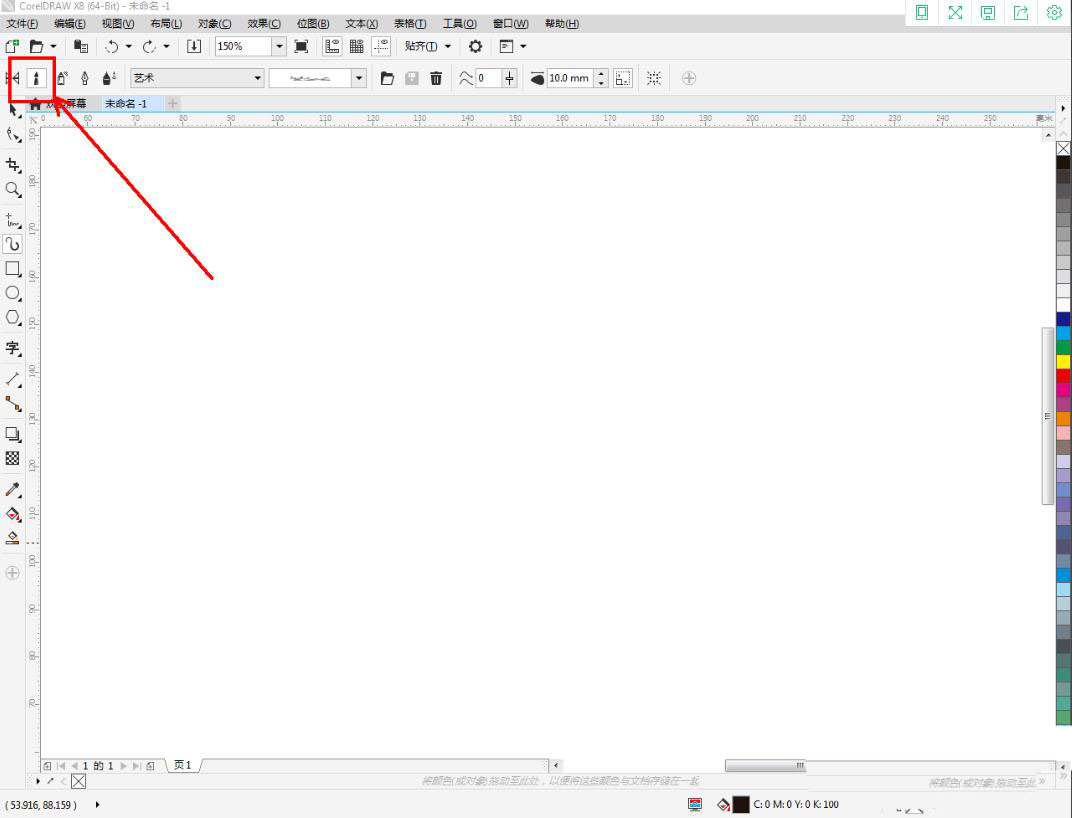
Task: Select the Polygon tool
Action: tap(13, 317)
